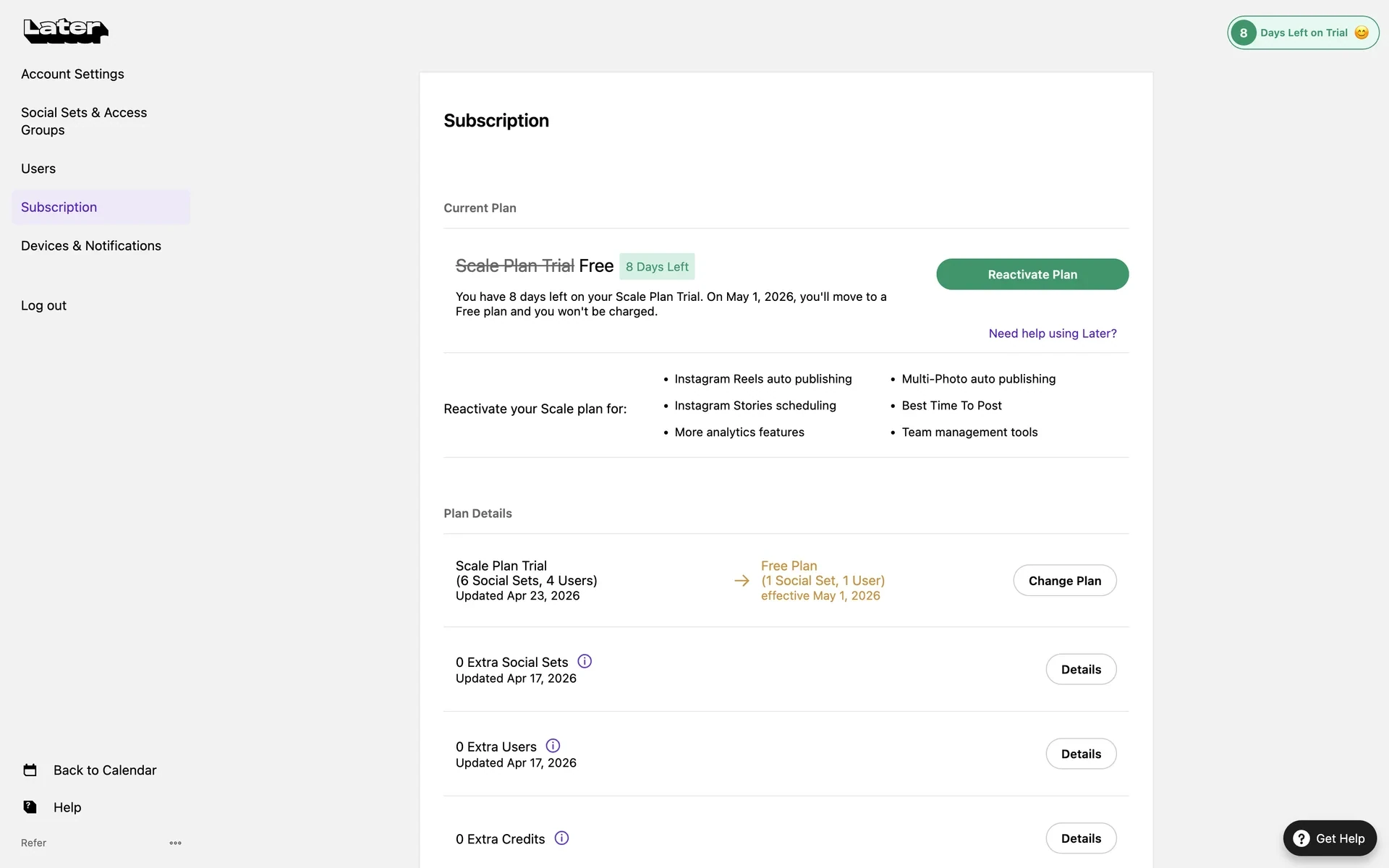Image resolution: width=1389 pixels, height=868 pixels.
Task: Open Account Settings in the sidebar
Action: pos(72,74)
